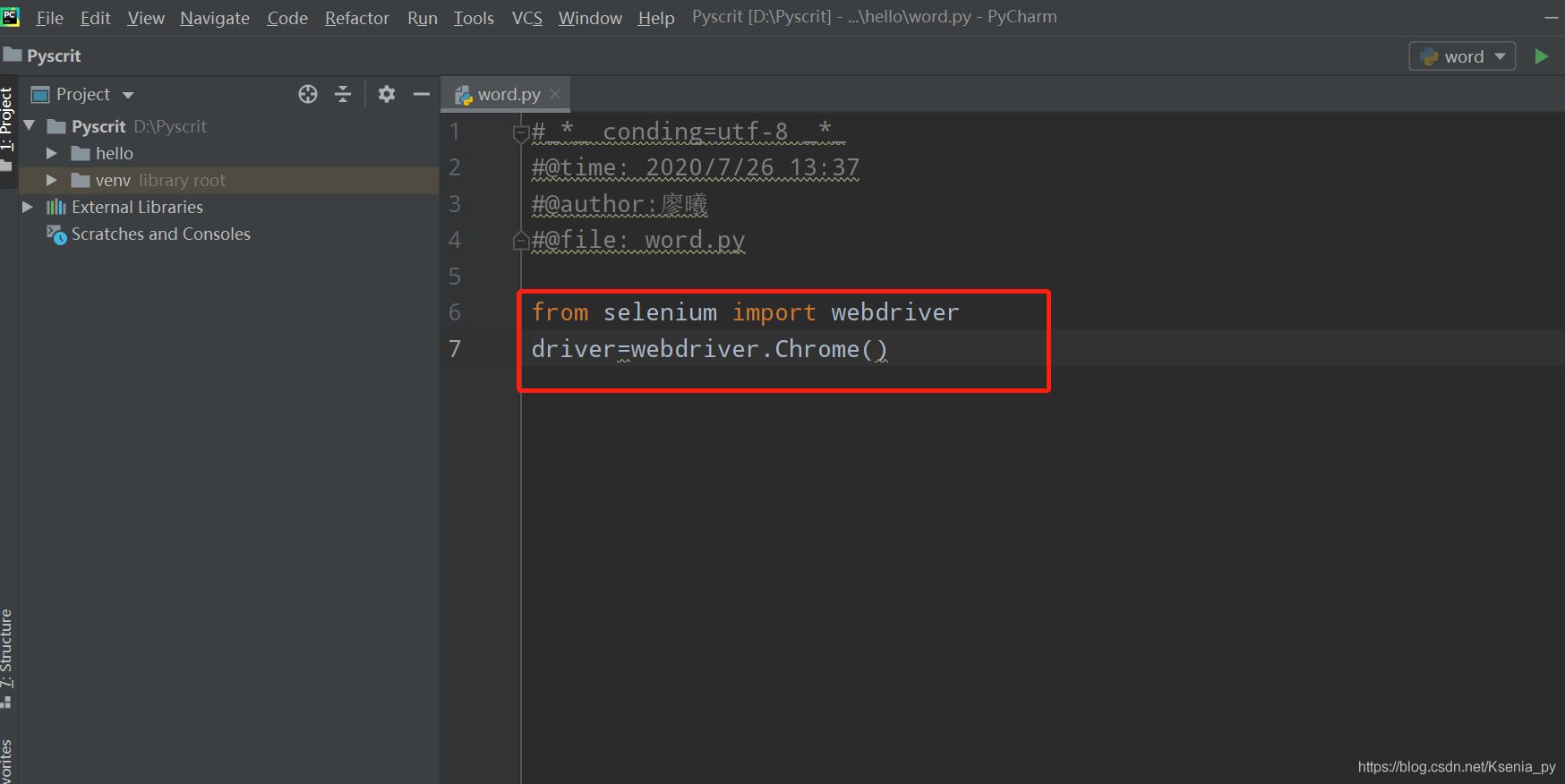
Task: Click line number 6 in the gutter
Action: click(455, 312)
